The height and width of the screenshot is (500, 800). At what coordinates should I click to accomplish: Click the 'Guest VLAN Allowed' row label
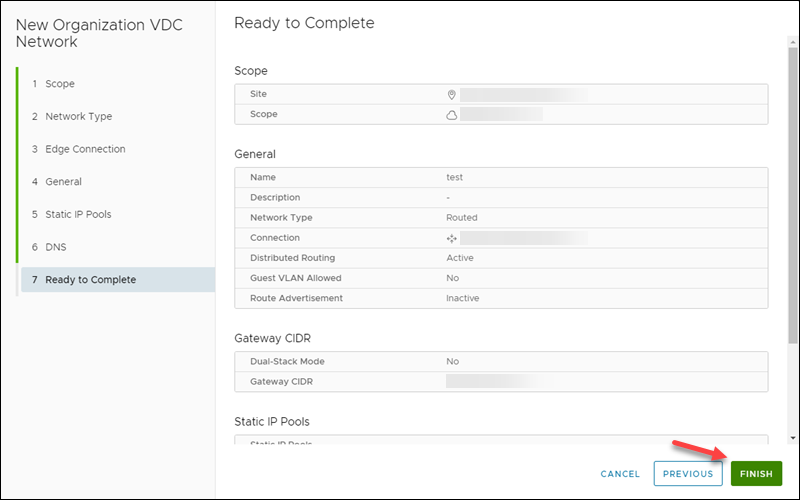(x=296, y=278)
